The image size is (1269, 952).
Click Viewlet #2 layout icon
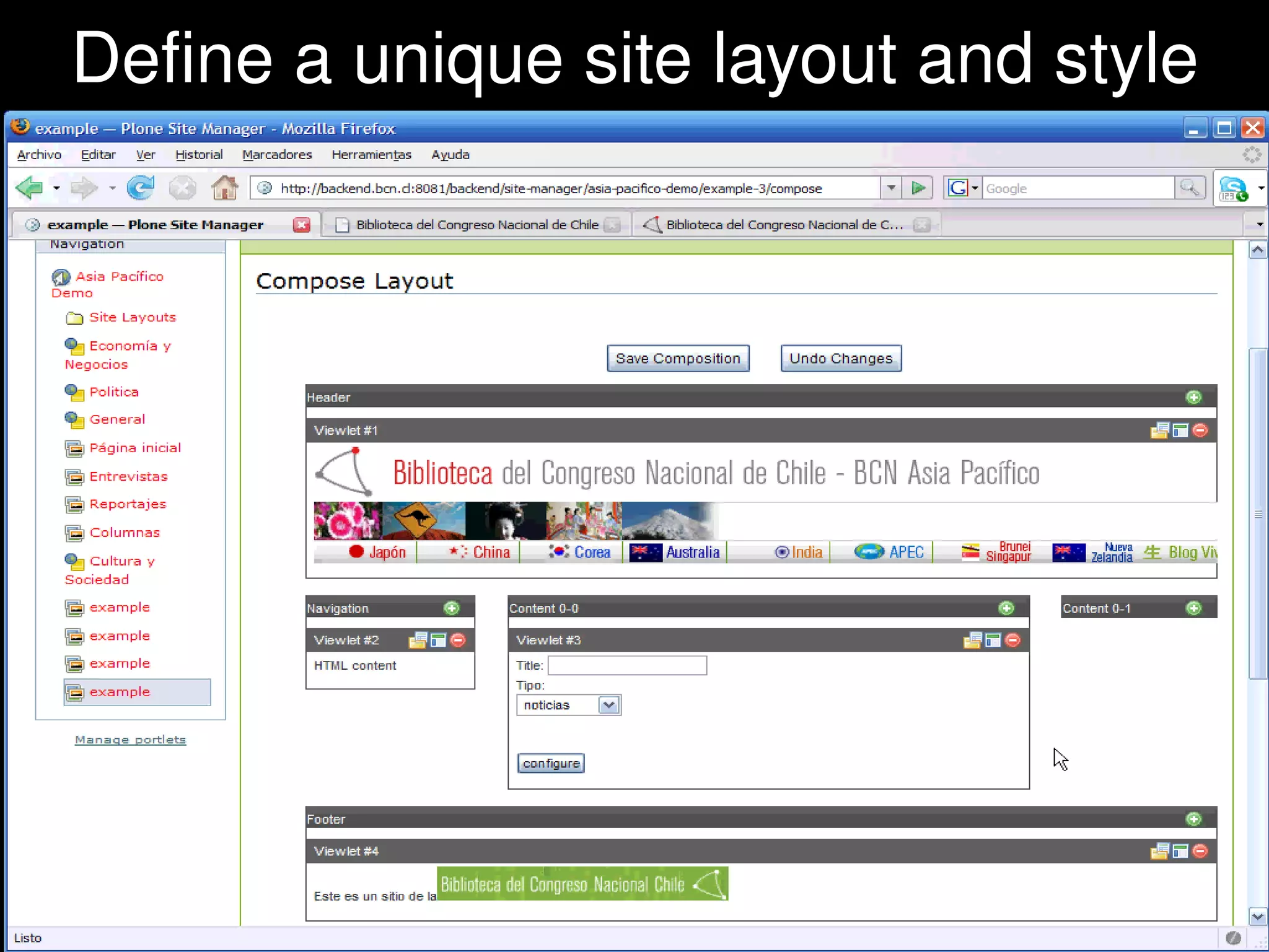pyautogui.click(x=438, y=640)
